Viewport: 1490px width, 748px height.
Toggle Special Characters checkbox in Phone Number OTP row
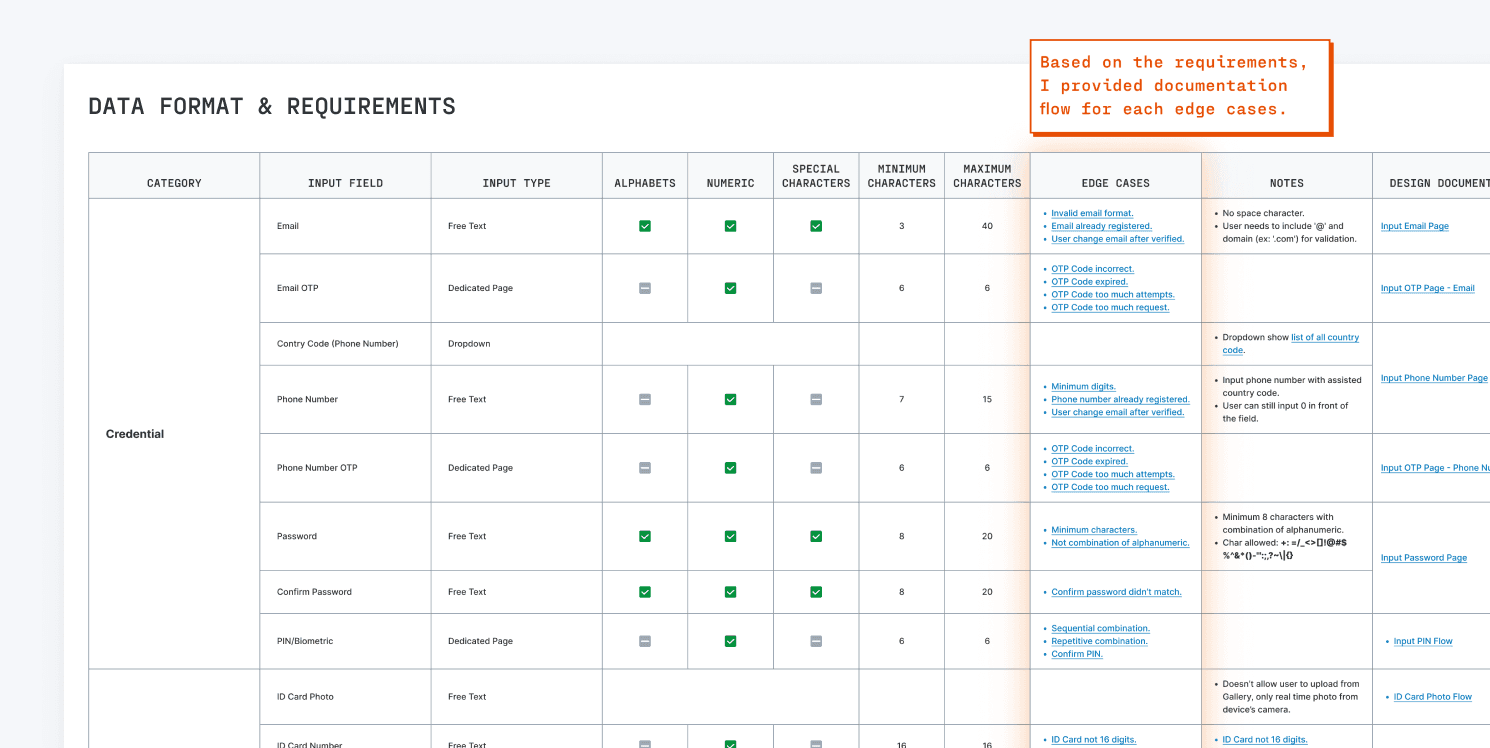click(816, 468)
